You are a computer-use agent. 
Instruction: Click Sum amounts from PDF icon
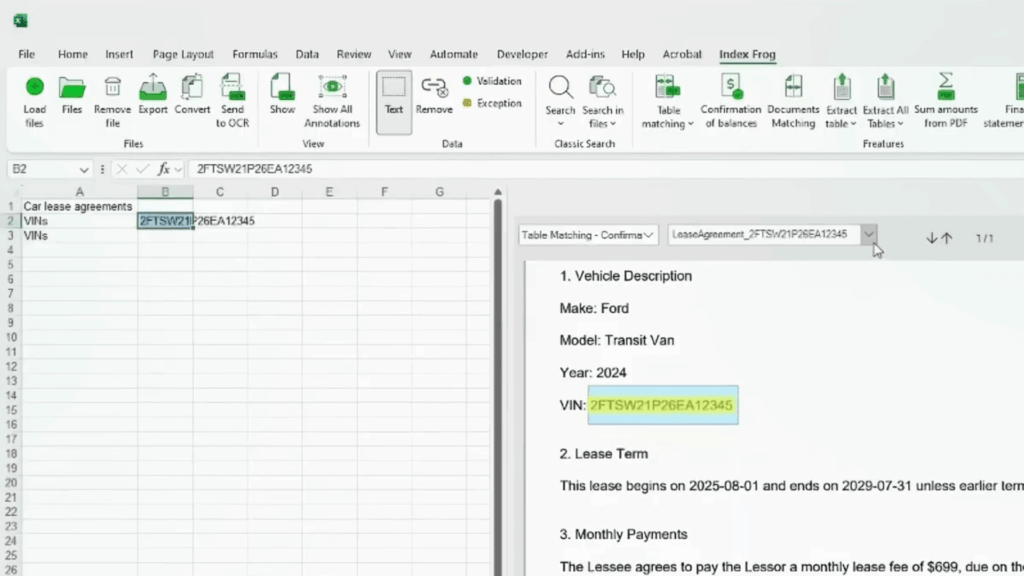click(946, 87)
